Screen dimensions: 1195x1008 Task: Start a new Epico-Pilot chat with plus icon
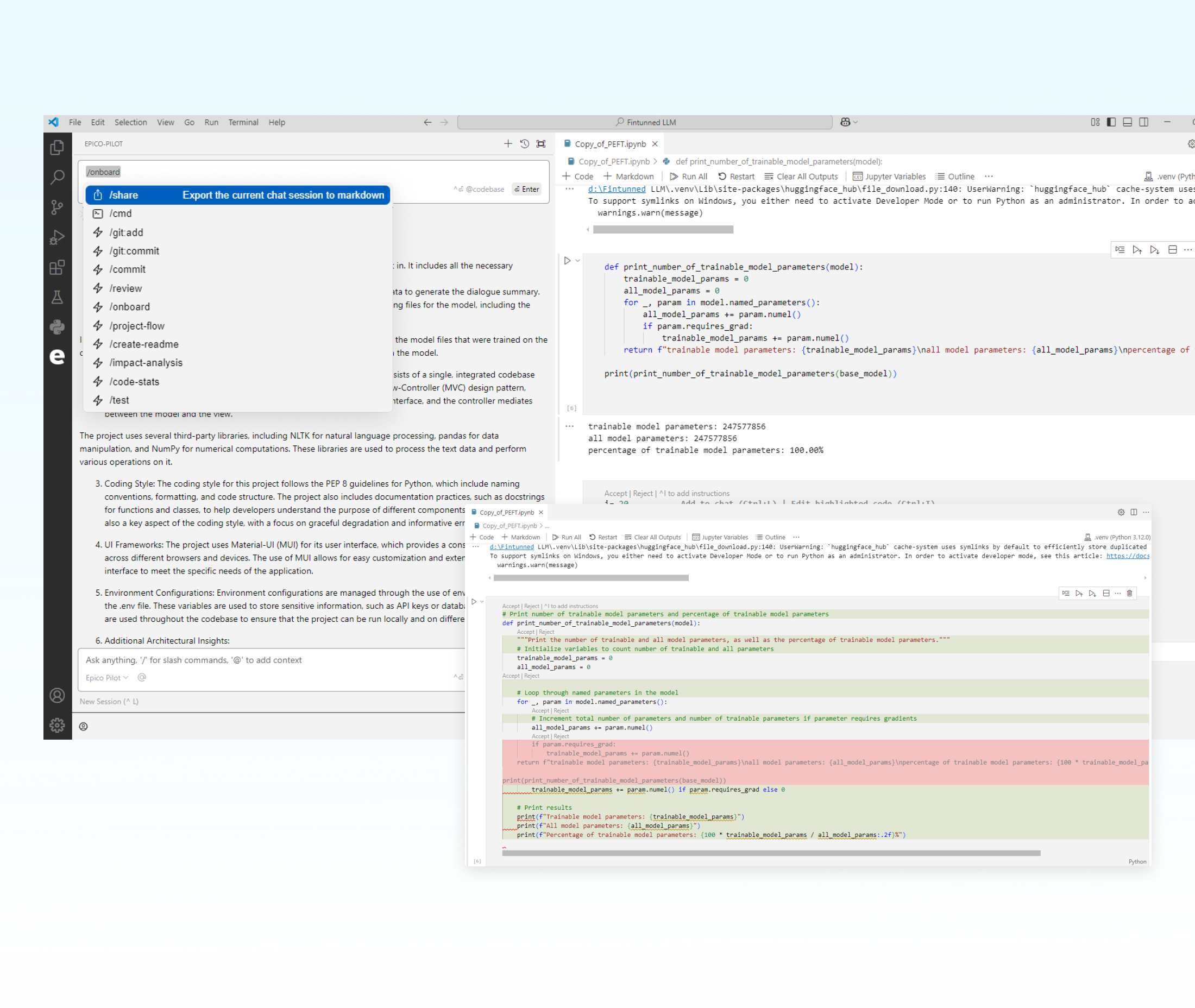(x=508, y=143)
